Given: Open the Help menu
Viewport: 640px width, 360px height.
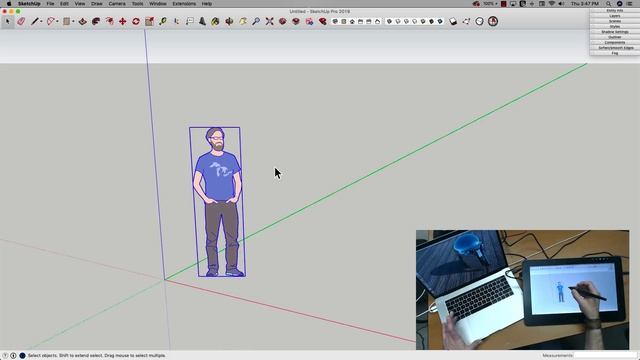Looking at the screenshot, I should 207,4.
